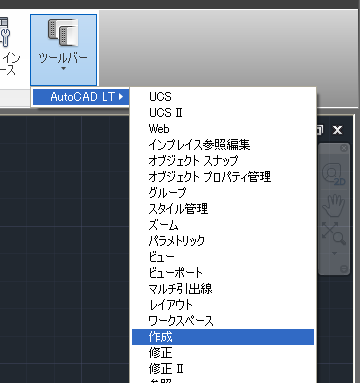Choose ビューポート toolbar entry

tap(223, 273)
